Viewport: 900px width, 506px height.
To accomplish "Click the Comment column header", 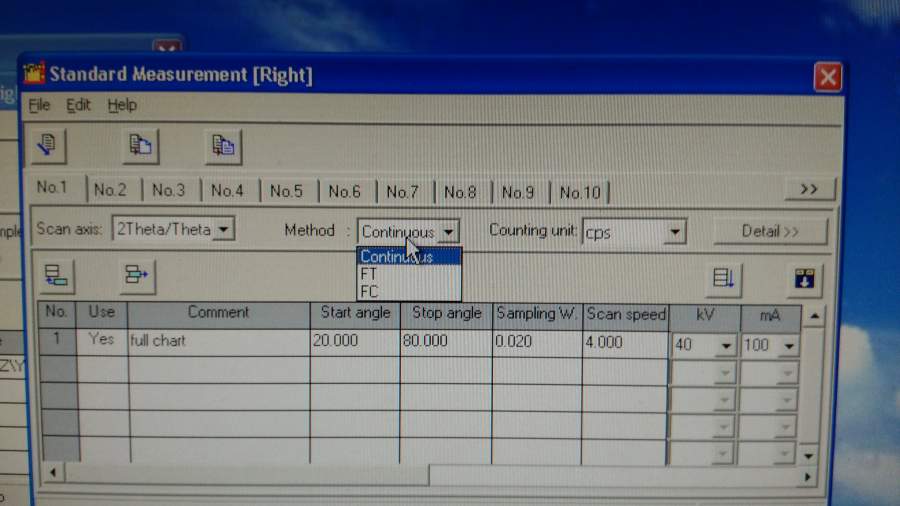I will 219,313.
